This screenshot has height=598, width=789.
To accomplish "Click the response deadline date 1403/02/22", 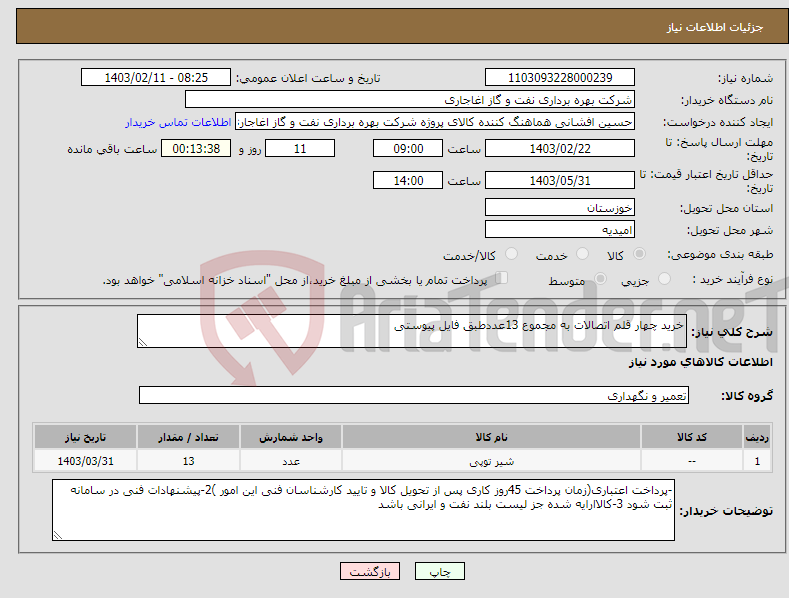I will coord(560,148).
